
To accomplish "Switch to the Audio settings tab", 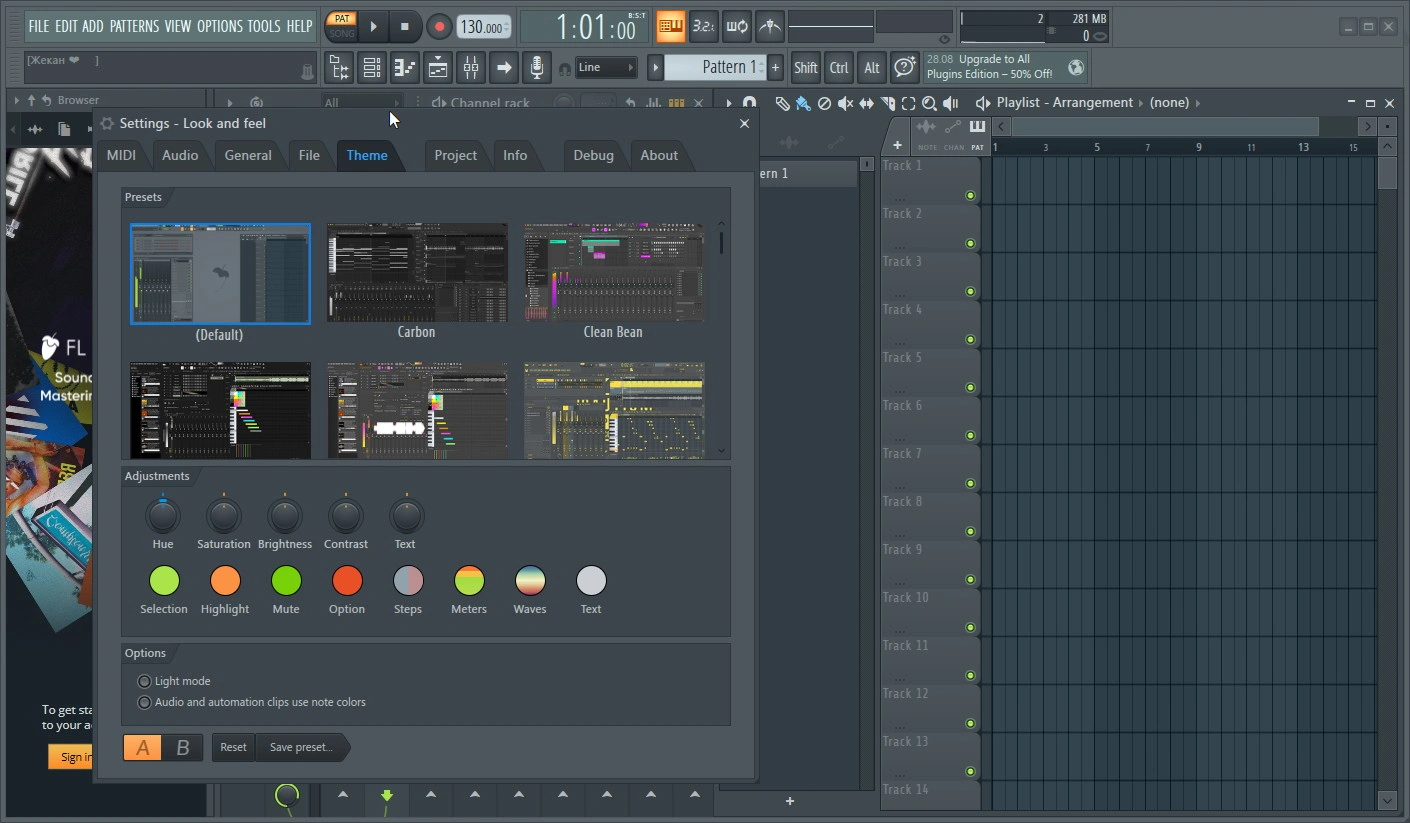I will [x=180, y=155].
